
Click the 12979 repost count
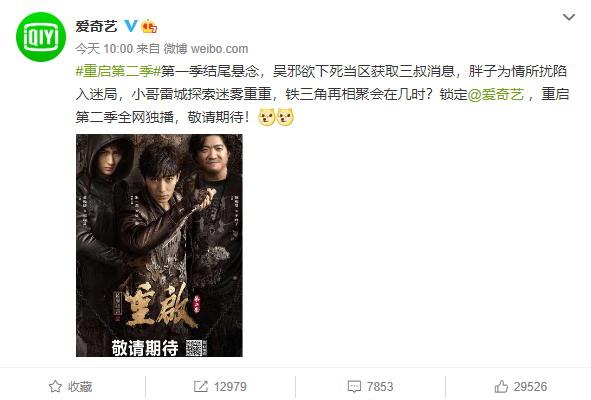pos(230,386)
